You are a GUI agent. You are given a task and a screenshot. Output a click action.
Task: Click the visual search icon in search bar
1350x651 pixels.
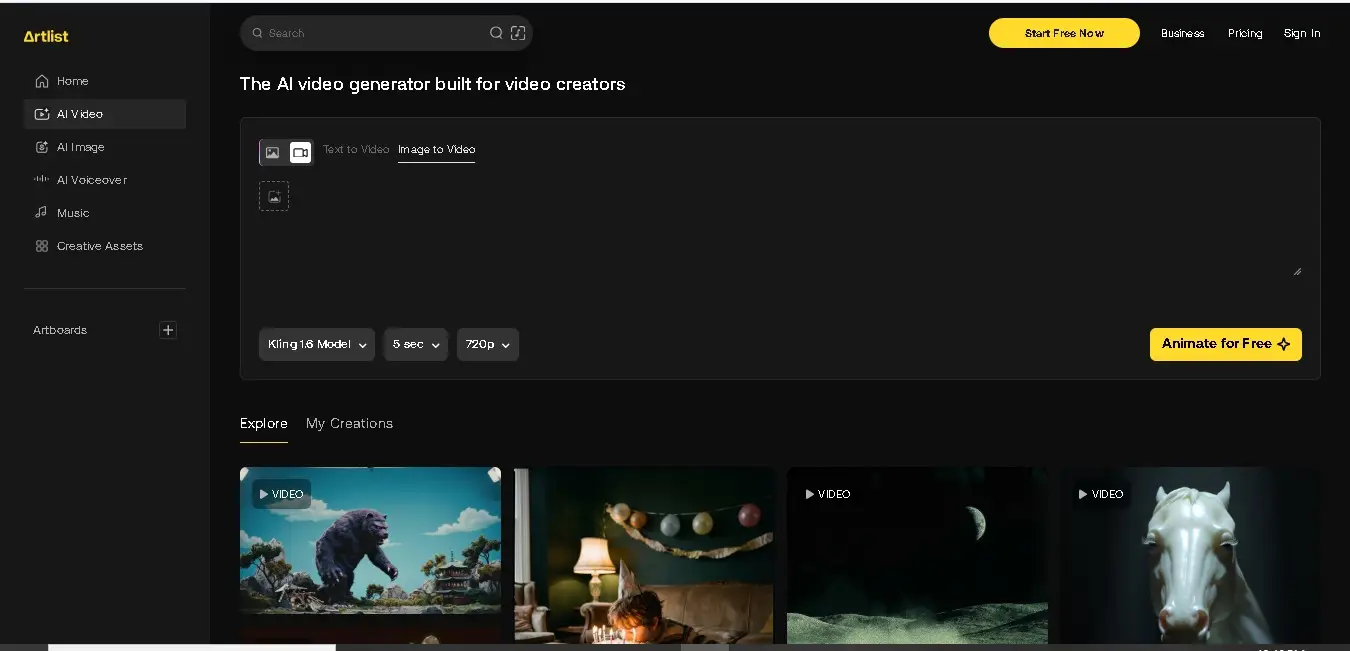[x=518, y=33]
